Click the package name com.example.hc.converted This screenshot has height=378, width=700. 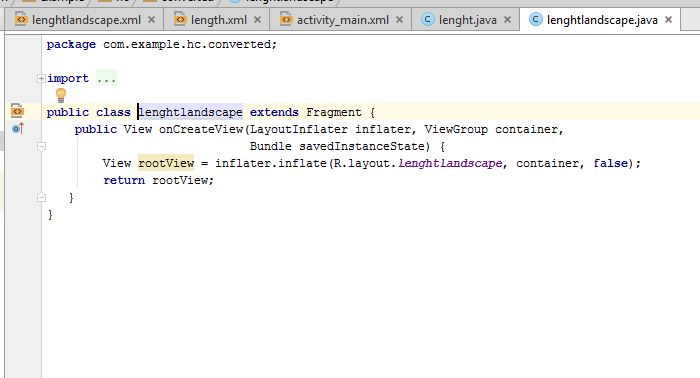(x=187, y=44)
